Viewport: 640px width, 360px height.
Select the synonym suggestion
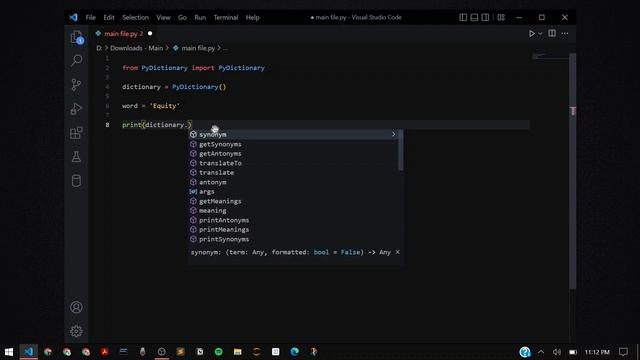tap(293, 134)
